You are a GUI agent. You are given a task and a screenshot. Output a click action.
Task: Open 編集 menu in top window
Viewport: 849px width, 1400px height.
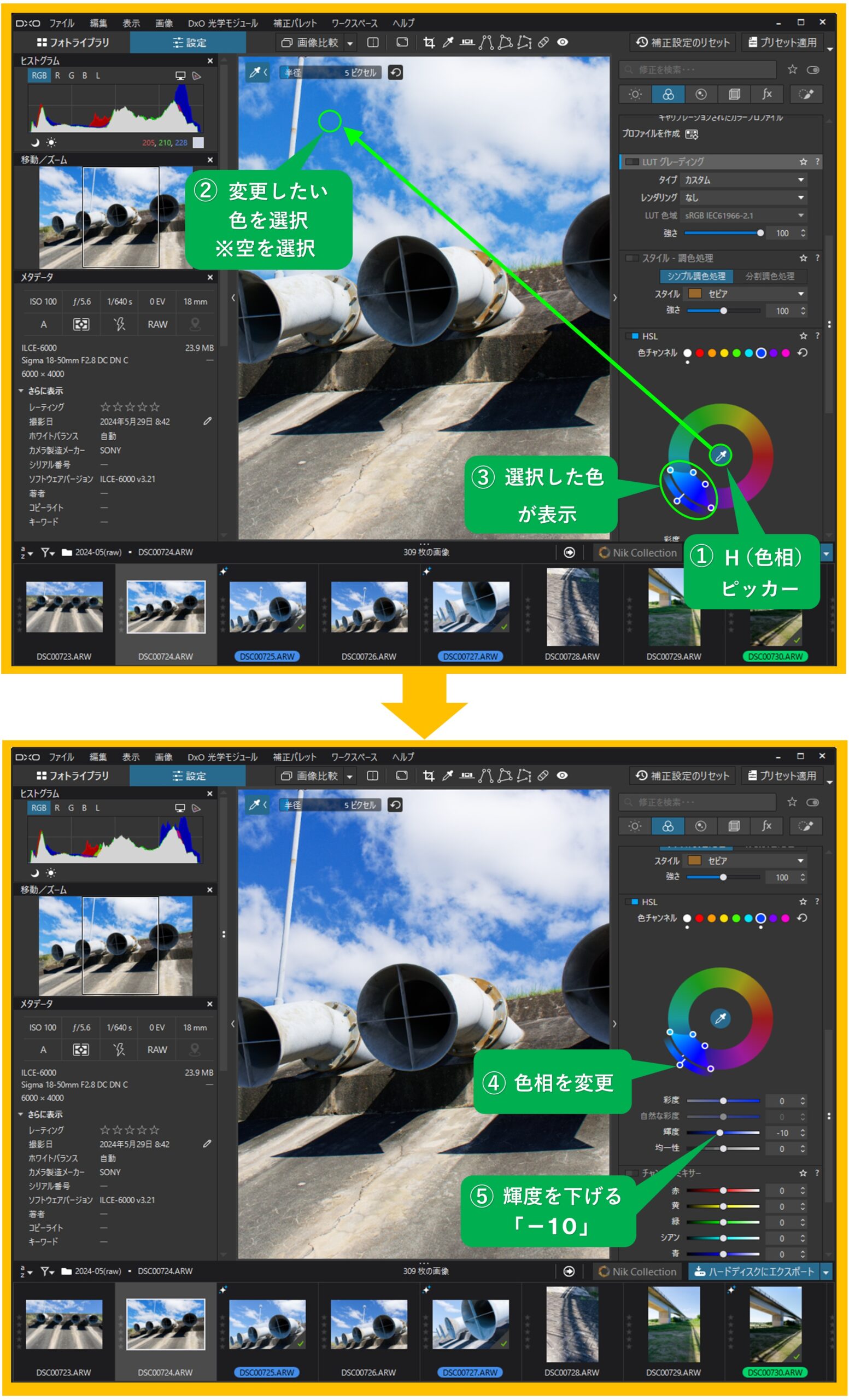[98, 24]
